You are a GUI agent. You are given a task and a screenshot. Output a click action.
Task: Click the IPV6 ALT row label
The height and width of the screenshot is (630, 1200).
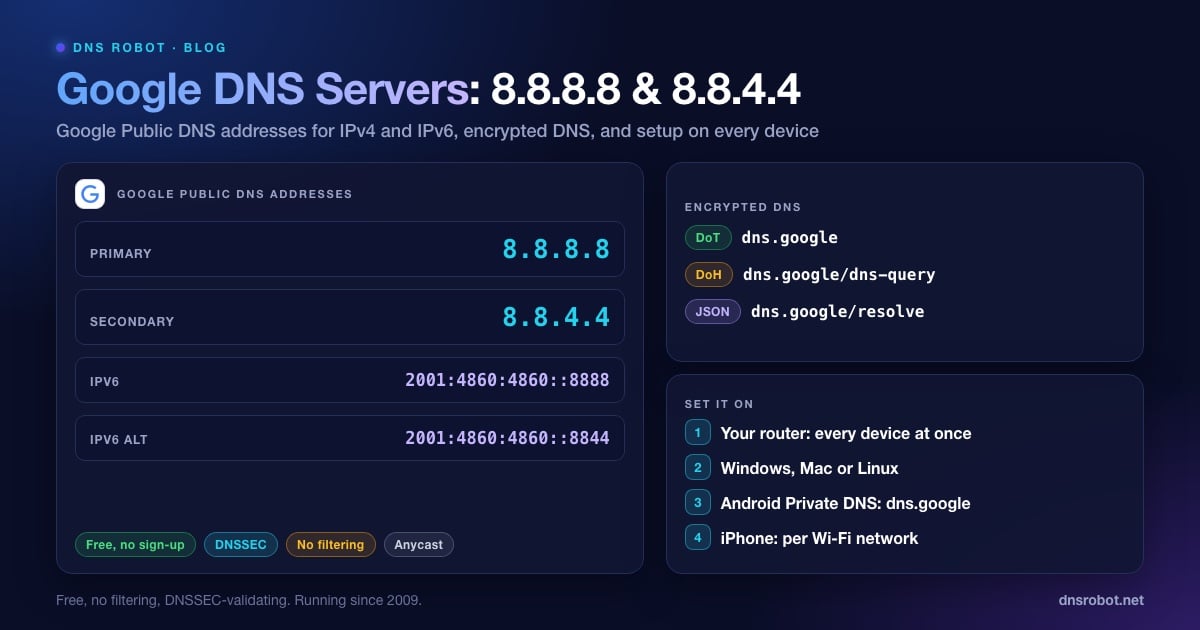(119, 440)
